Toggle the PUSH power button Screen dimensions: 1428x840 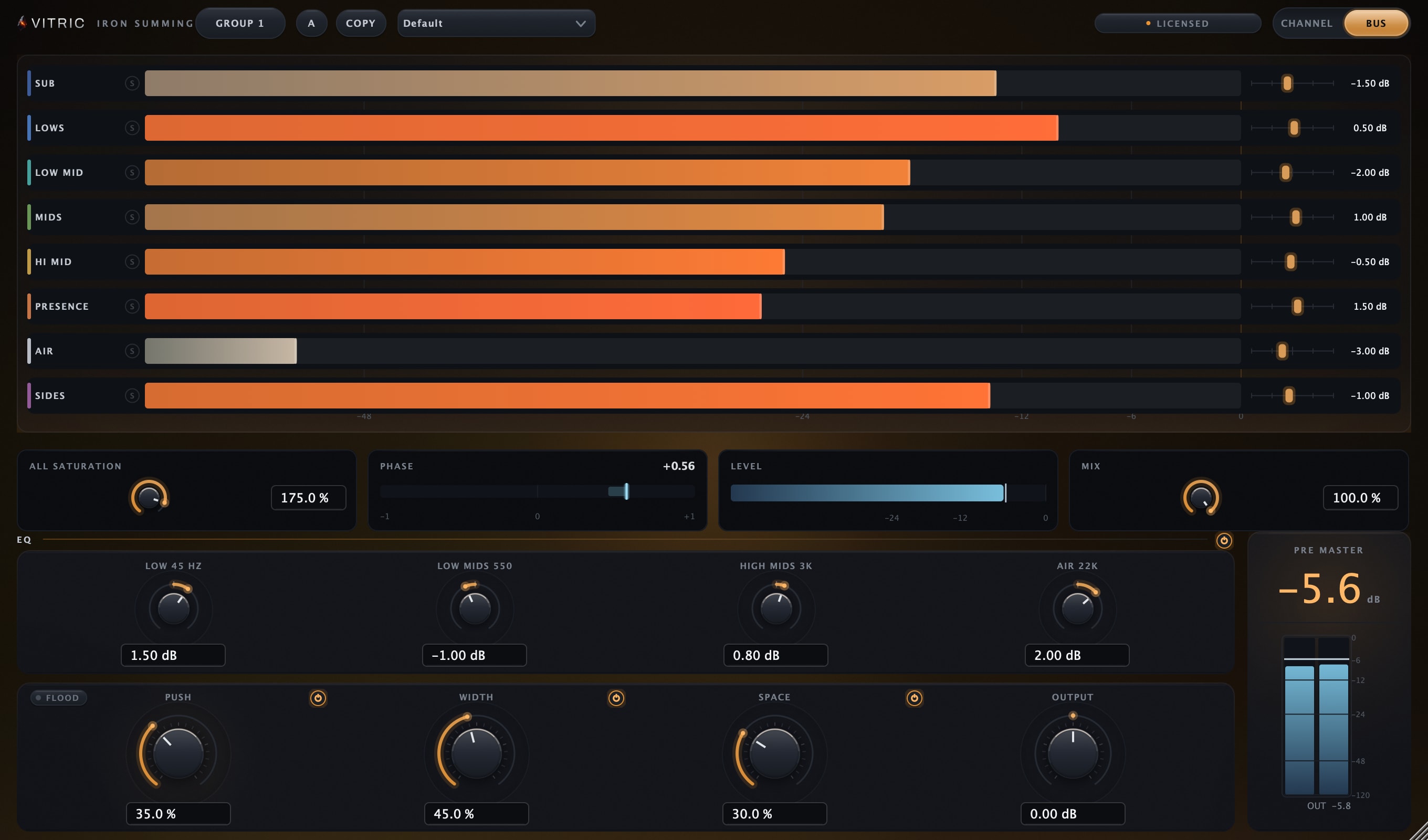coord(318,698)
